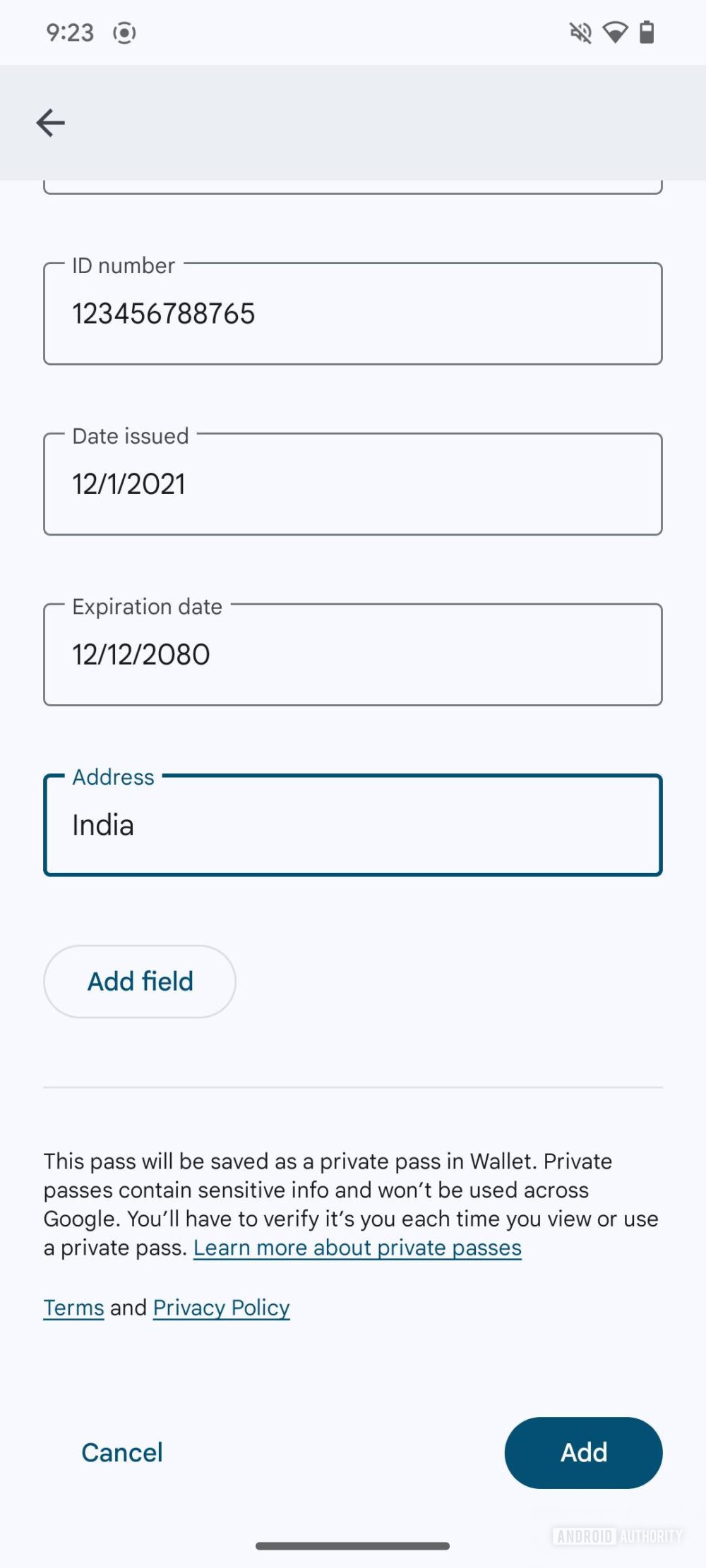Tap the Wi-Fi status icon
This screenshot has height=1568, width=706.
615,32
